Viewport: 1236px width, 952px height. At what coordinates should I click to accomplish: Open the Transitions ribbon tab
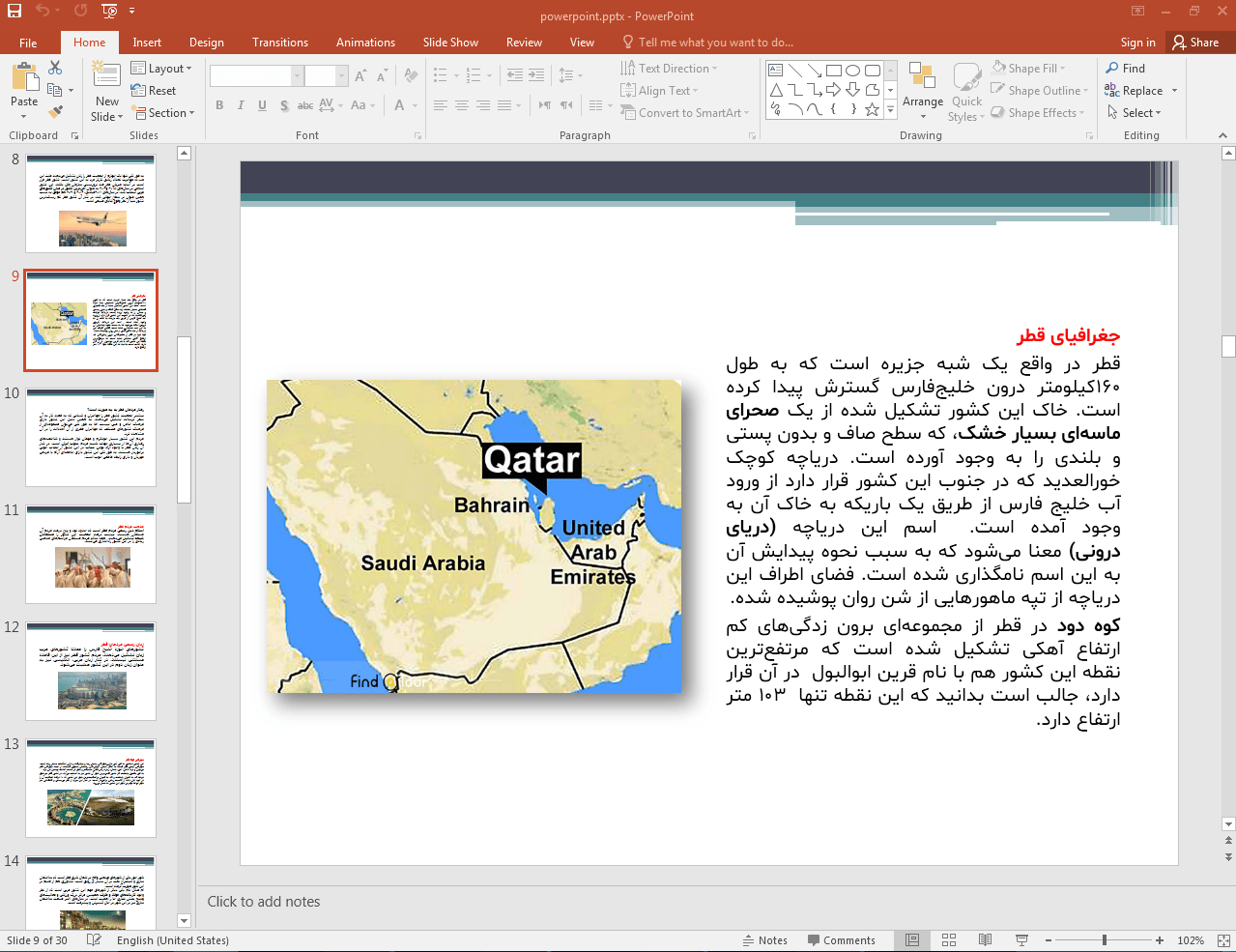[279, 43]
